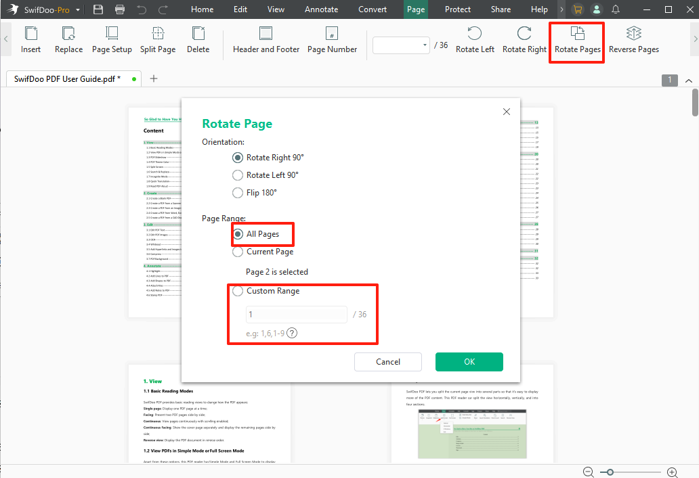Screen dimensions: 699x478
Task: Open the shopping cart icon
Action: [578, 9]
